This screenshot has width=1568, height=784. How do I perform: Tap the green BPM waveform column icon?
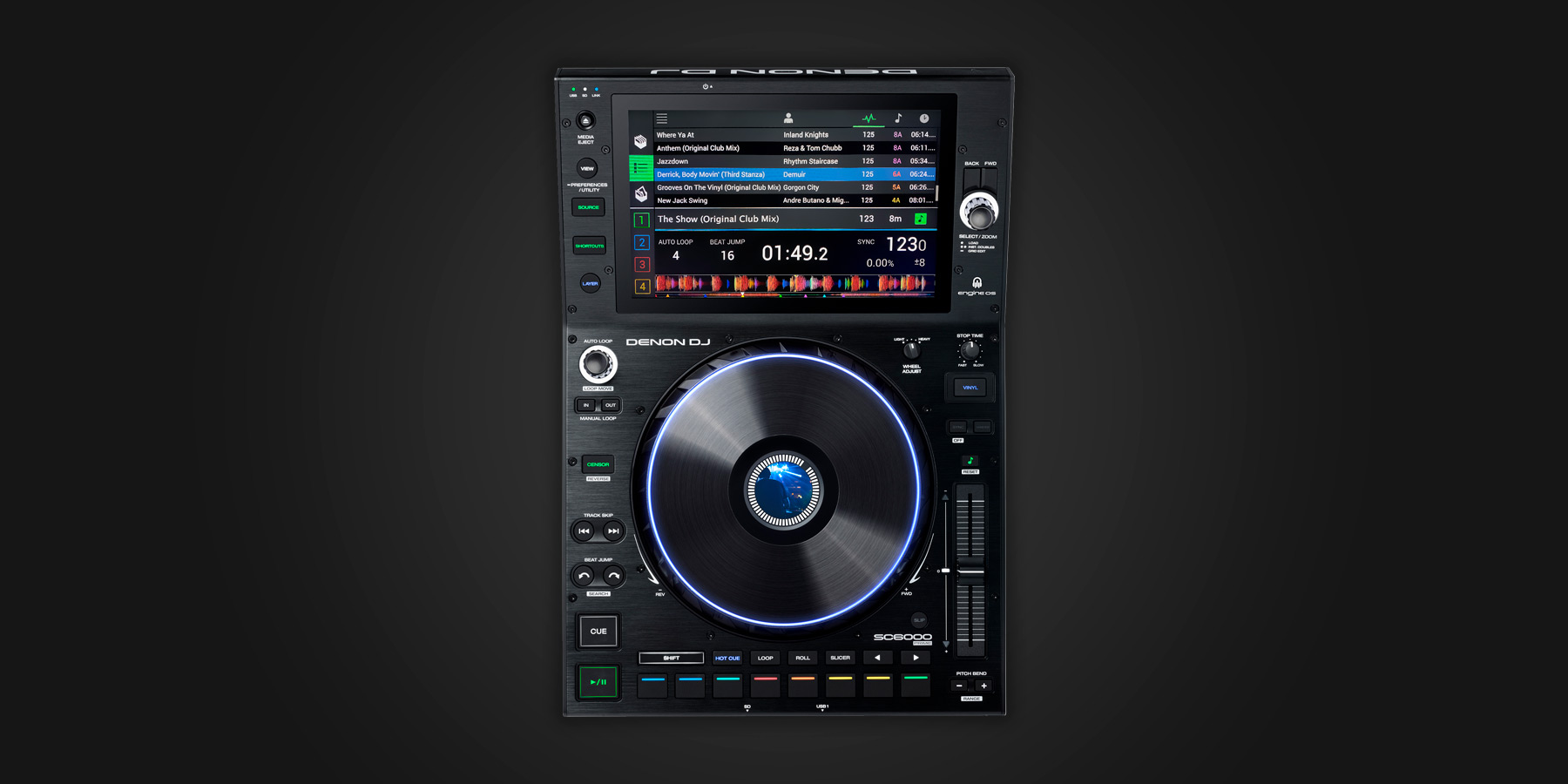(x=868, y=118)
